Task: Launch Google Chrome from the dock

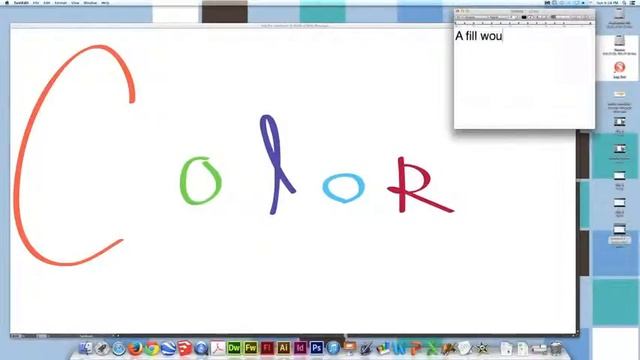Action: pos(152,348)
